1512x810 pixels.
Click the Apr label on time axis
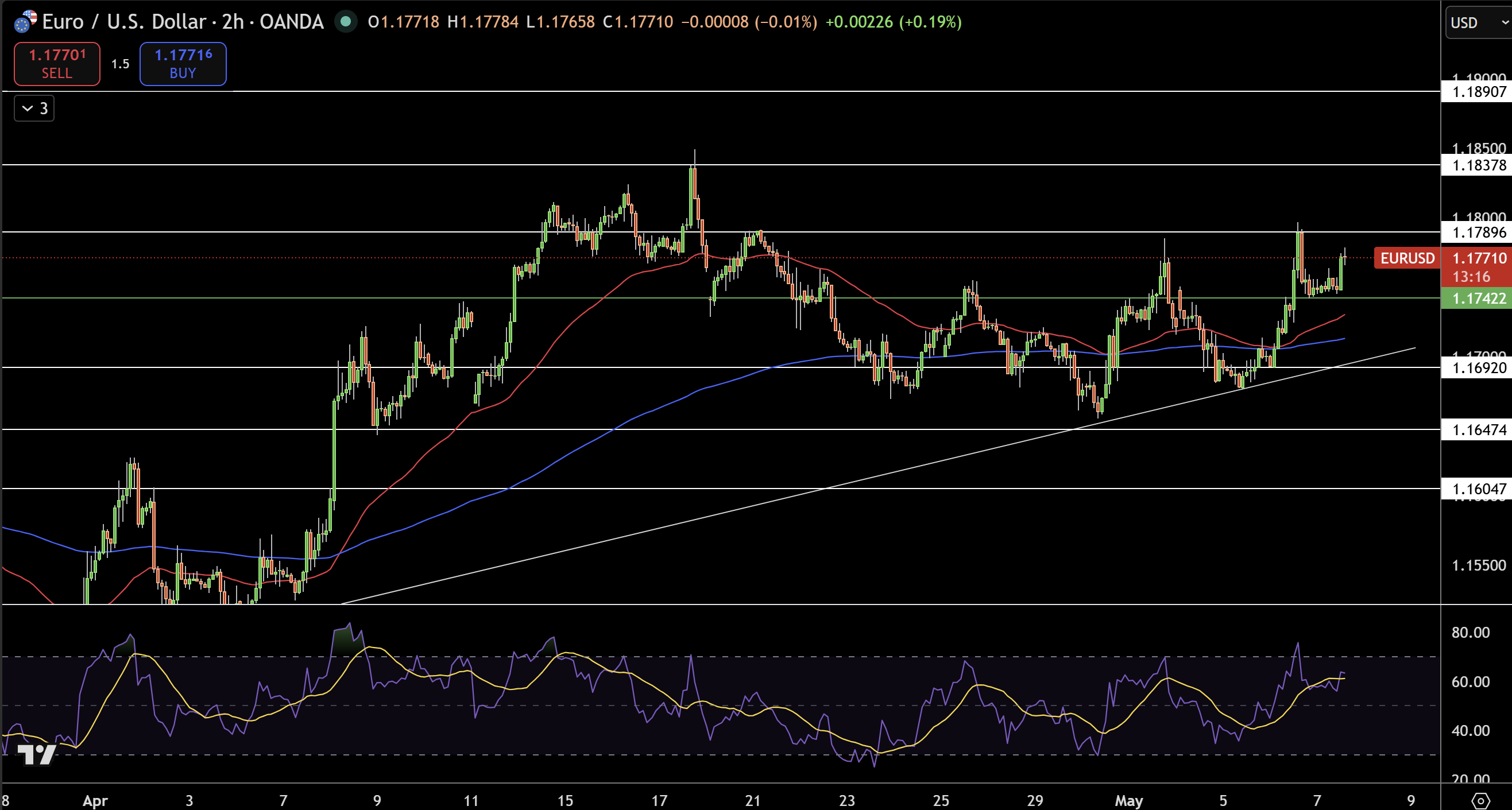click(x=95, y=801)
